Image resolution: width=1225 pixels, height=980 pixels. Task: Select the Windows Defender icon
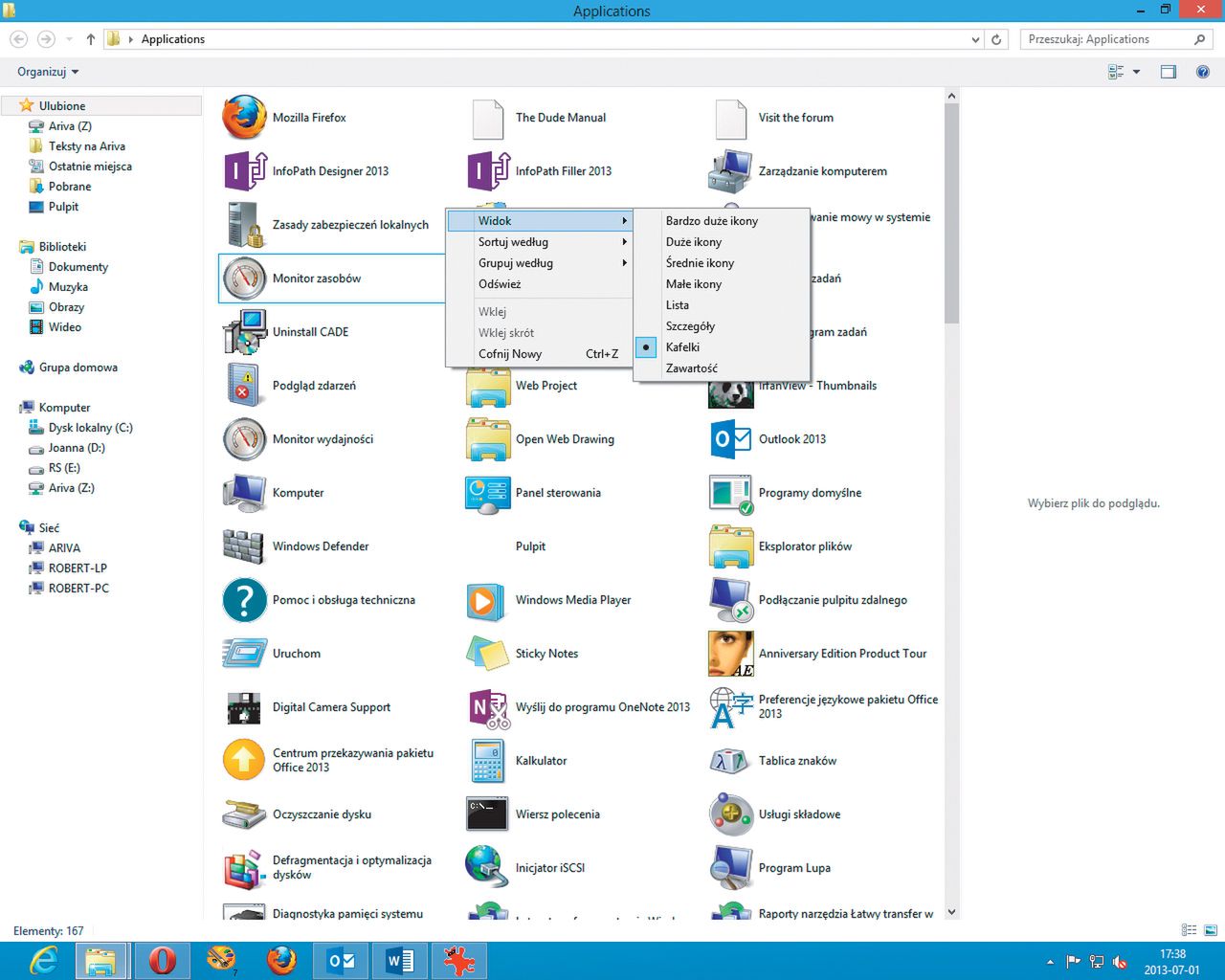point(244,546)
